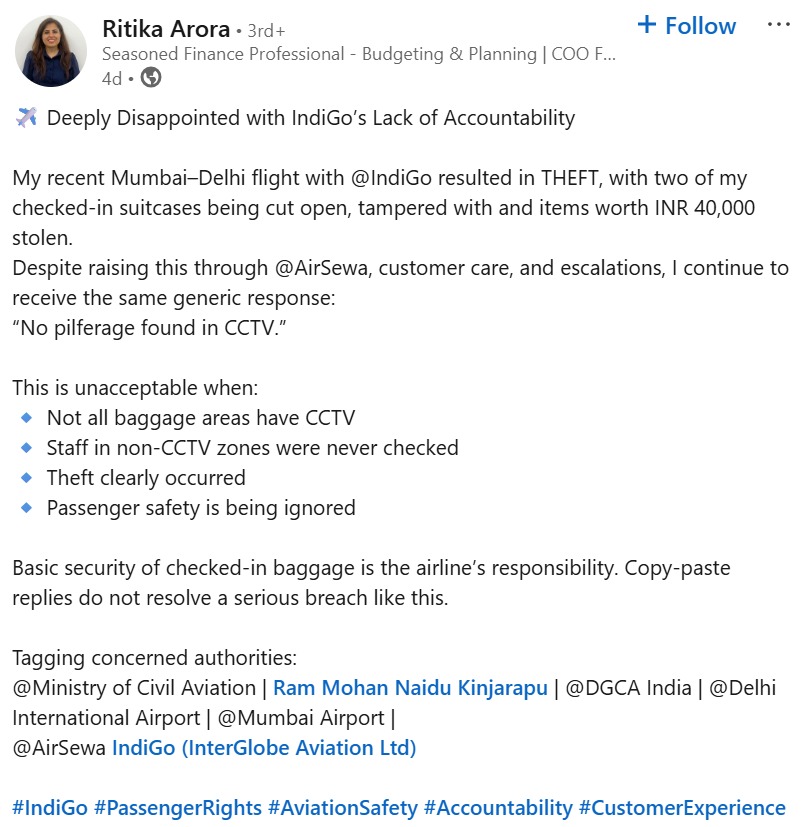Open Ritika Arora's profile photo
Image resolution: width=812 pixels, height=827 pixels.
pos(51,50)
